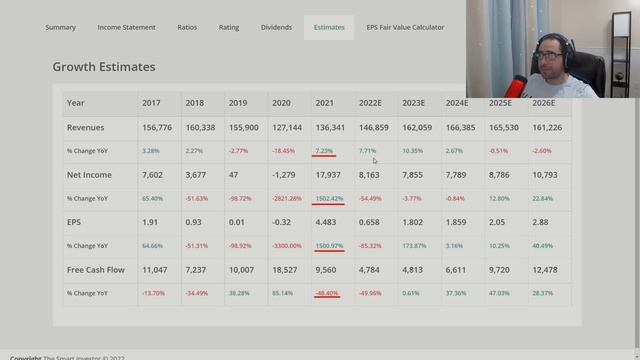Open the Summary tab

click(60, 27)
